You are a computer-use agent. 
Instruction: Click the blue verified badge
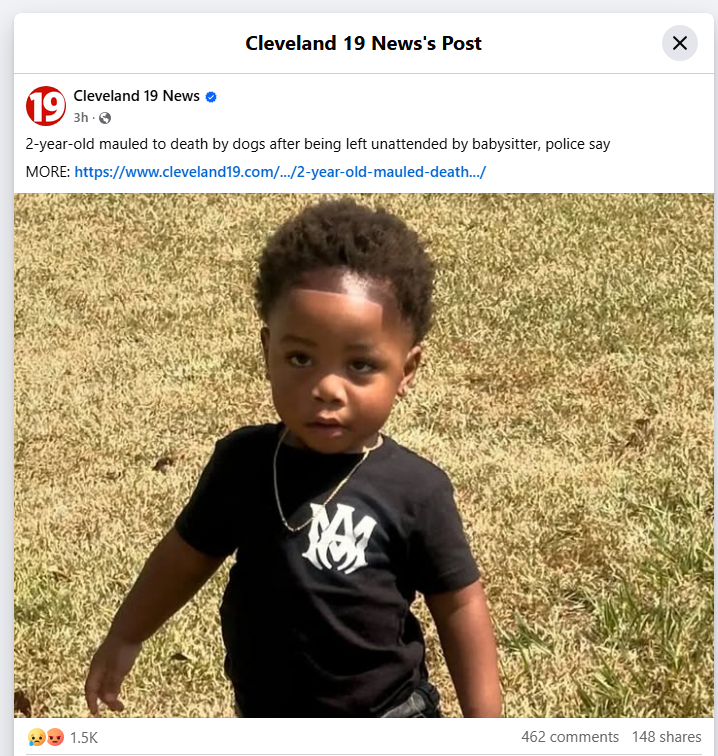(211, 97)
